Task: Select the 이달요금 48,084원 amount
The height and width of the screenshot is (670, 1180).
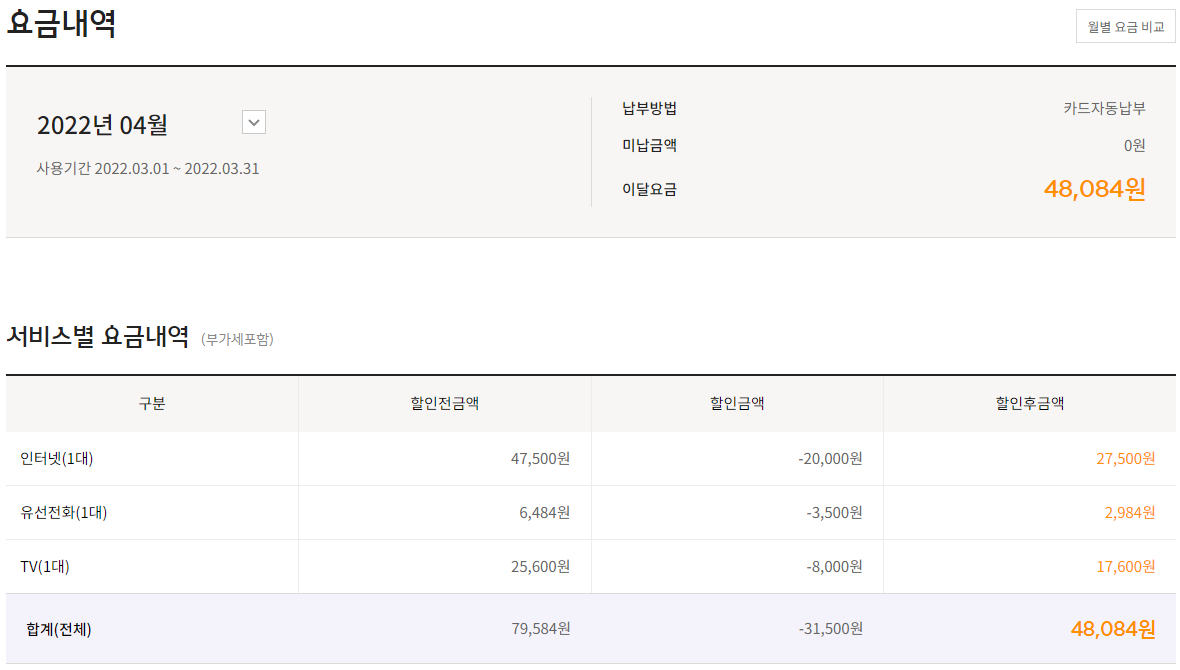Action: 1094,189
